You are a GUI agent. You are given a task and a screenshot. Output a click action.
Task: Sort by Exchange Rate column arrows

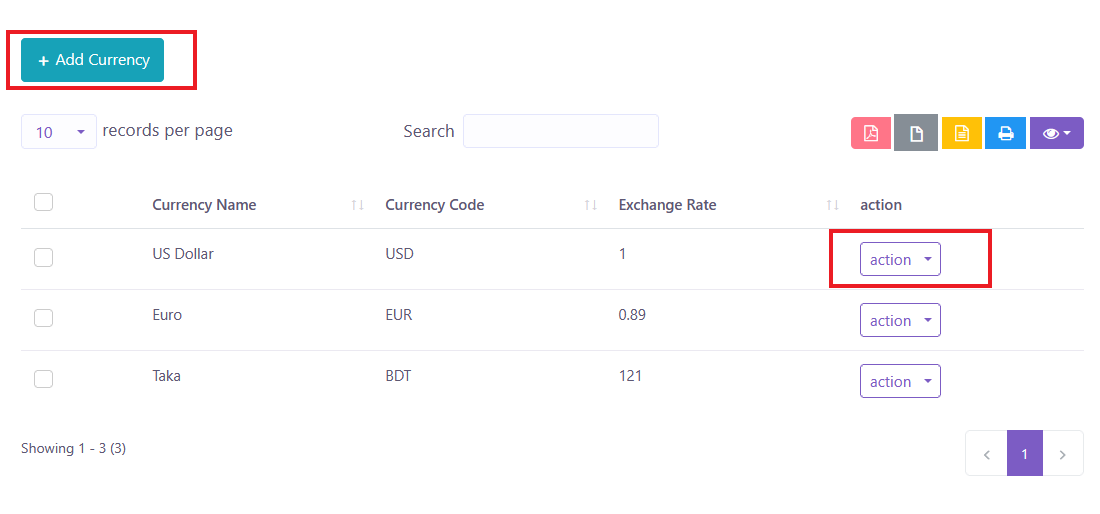click(x=832, y=205)
